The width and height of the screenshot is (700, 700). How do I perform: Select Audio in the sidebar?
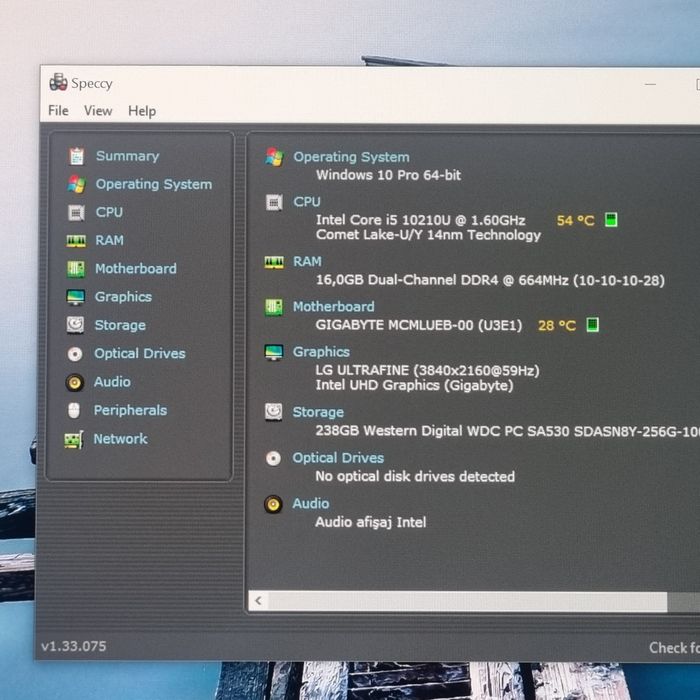click(x=112, y=382)
